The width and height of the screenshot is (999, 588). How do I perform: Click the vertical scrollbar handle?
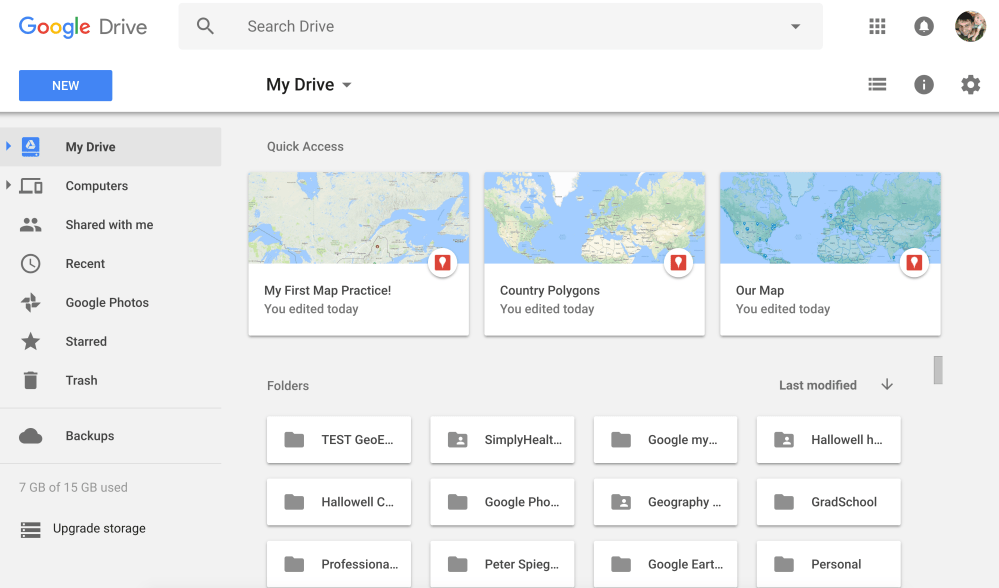(938, 370)
